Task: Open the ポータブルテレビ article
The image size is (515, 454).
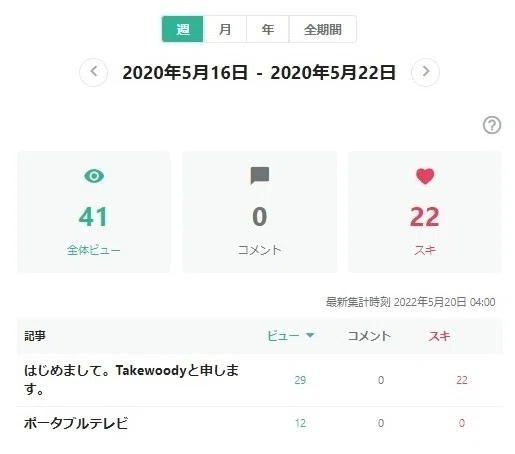Action: (76, 423)
